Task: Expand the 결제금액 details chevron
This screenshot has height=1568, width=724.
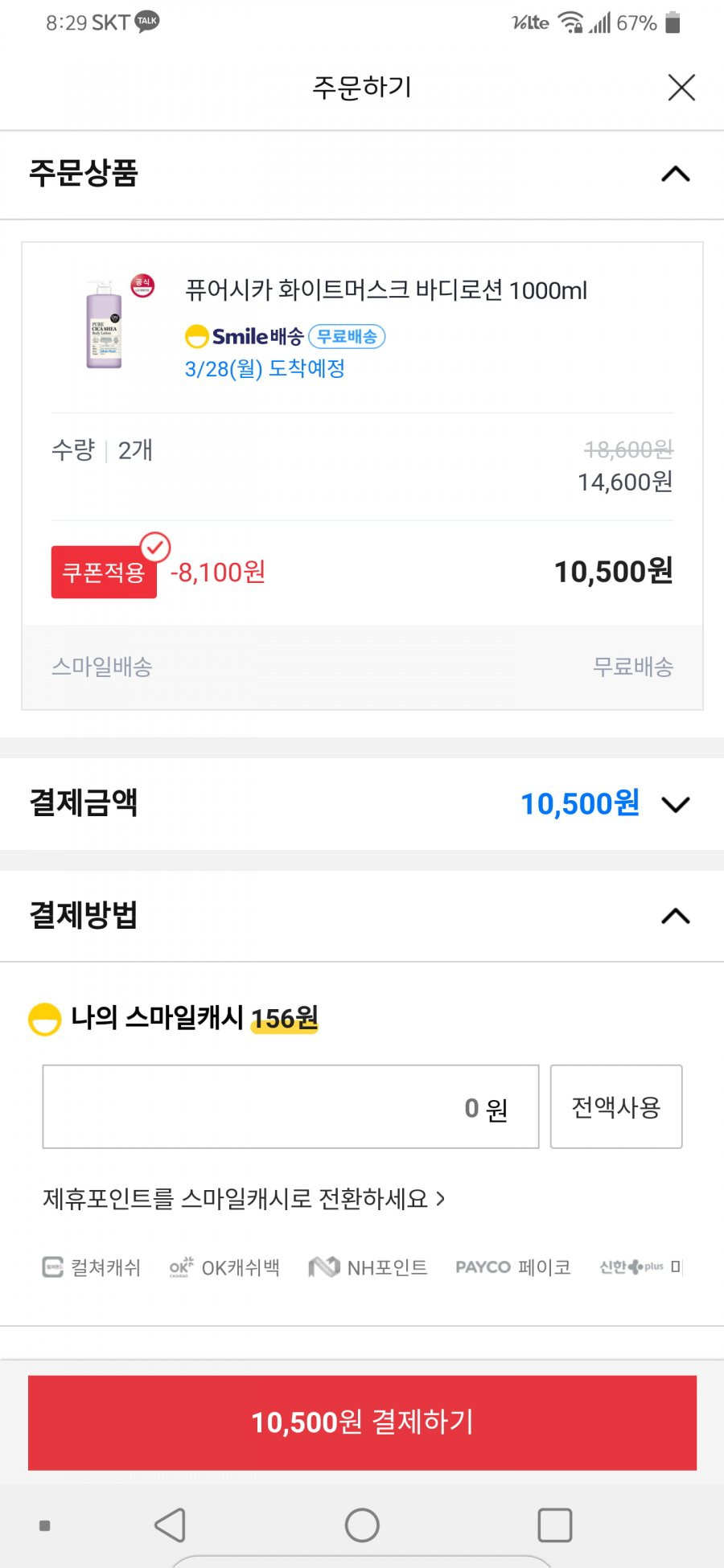Action: (x=675, y=804)
